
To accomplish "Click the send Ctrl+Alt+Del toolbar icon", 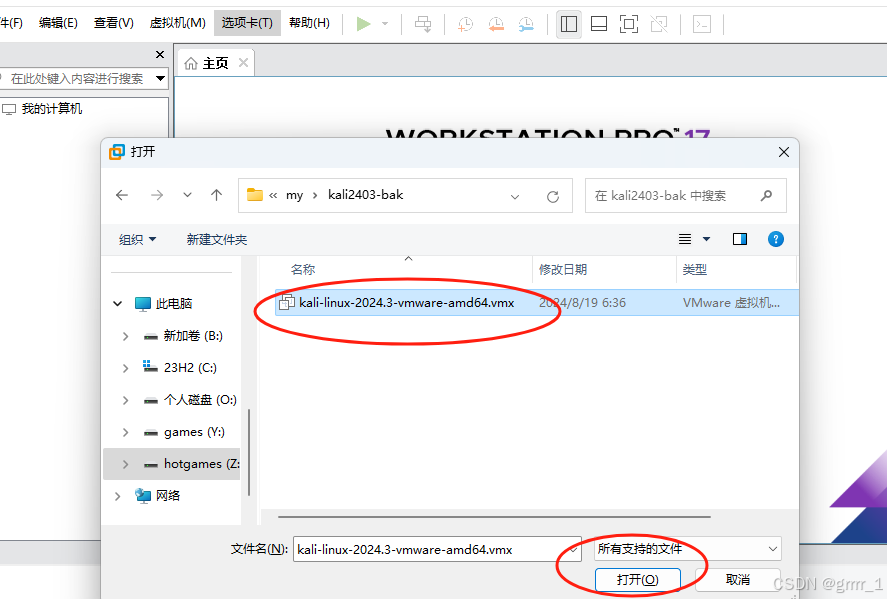I will point(423,24).
